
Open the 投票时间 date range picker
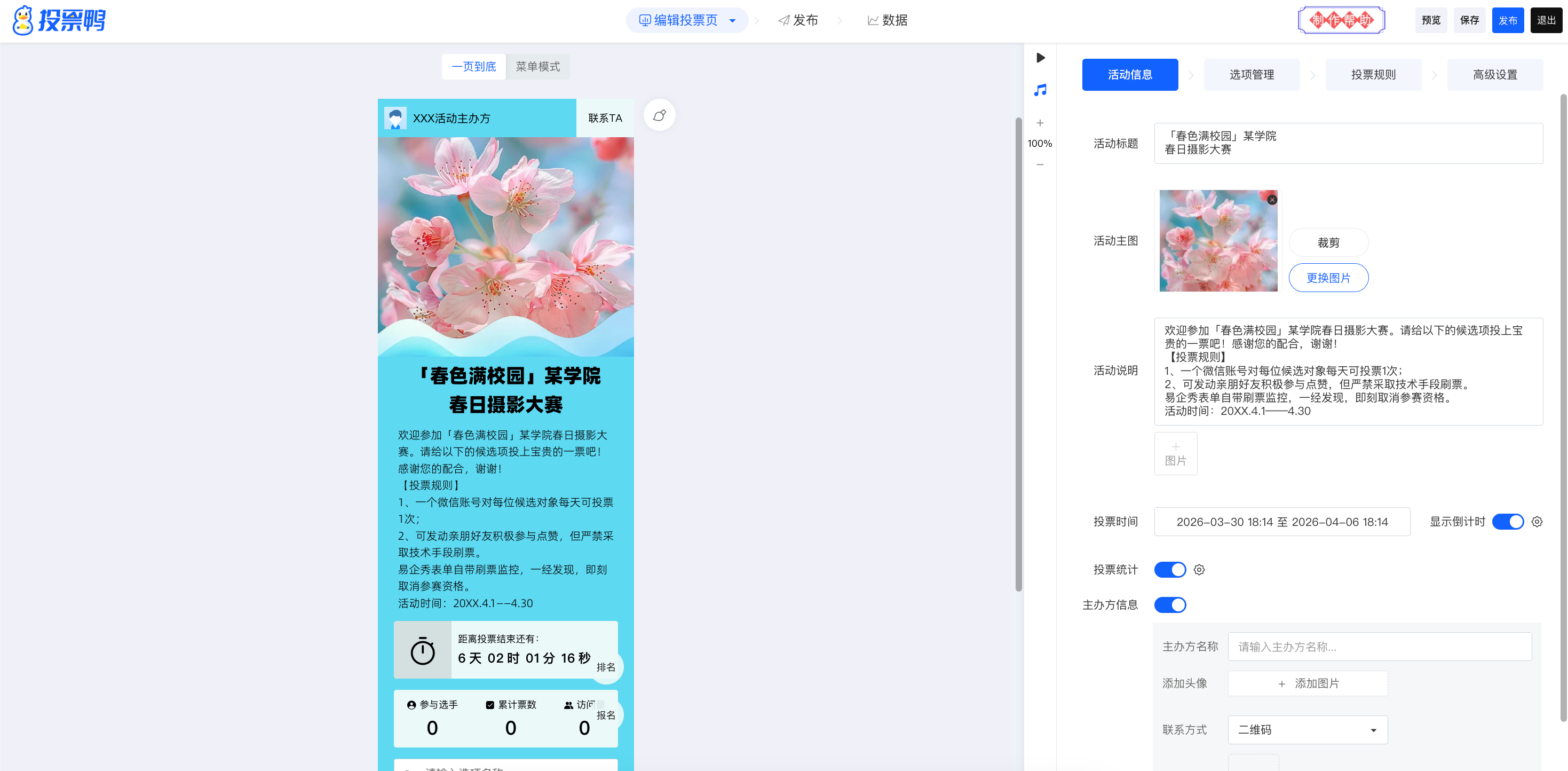coord(1282,522)
